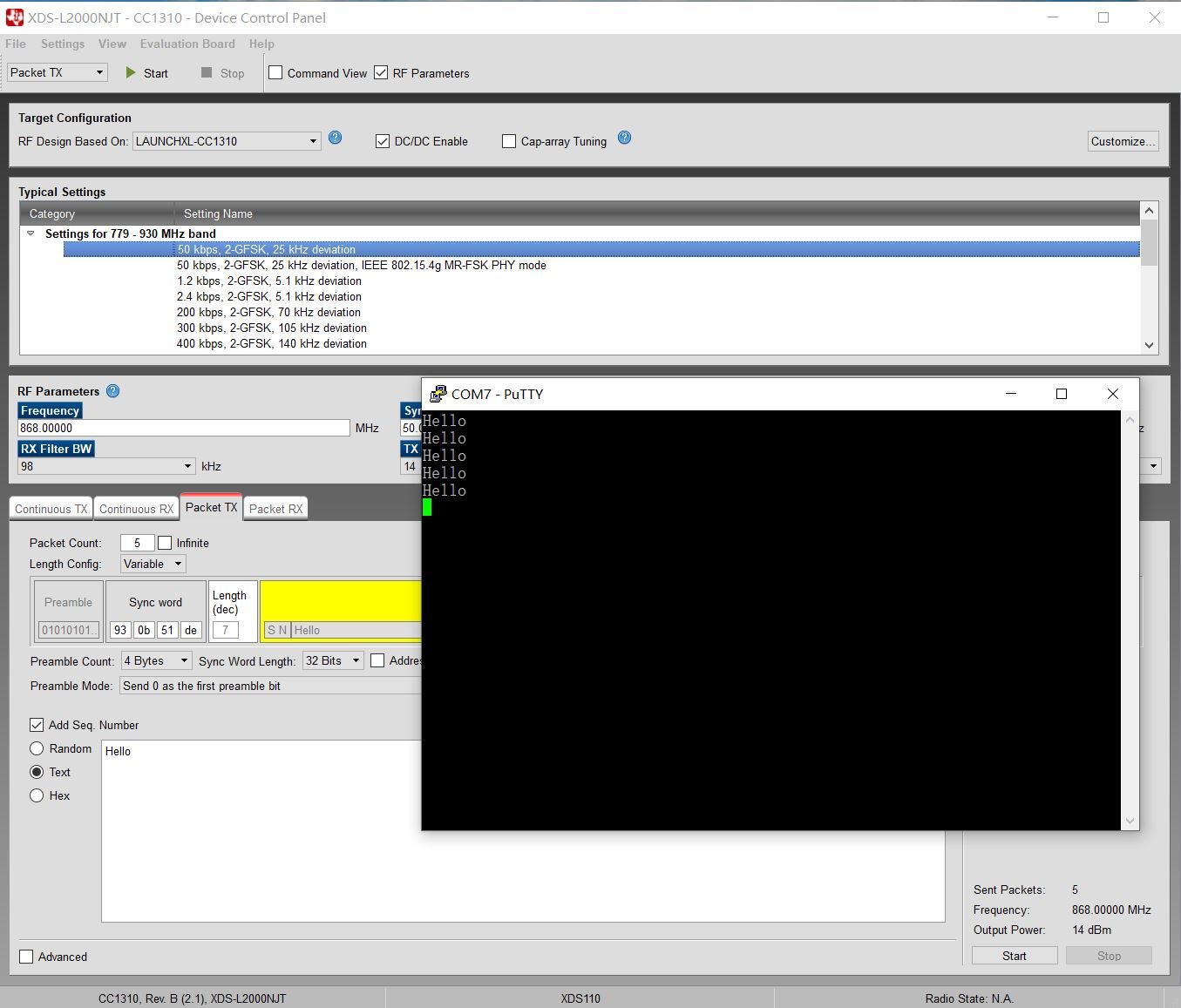This screenshot has width=1181, height=1008.
Task: Enable the Infinite packet count checkbox
Action: (x=165, y=543)
